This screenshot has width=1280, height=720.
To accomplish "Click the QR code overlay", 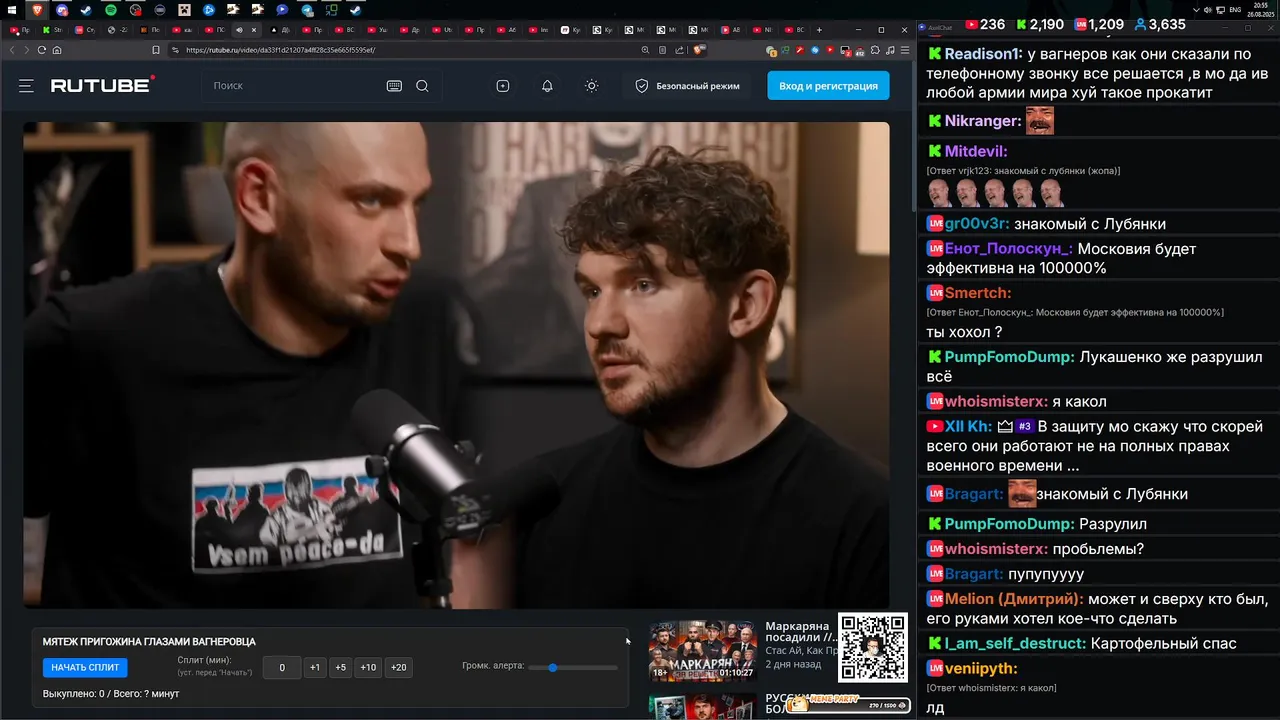I will [x=872, y=648].
